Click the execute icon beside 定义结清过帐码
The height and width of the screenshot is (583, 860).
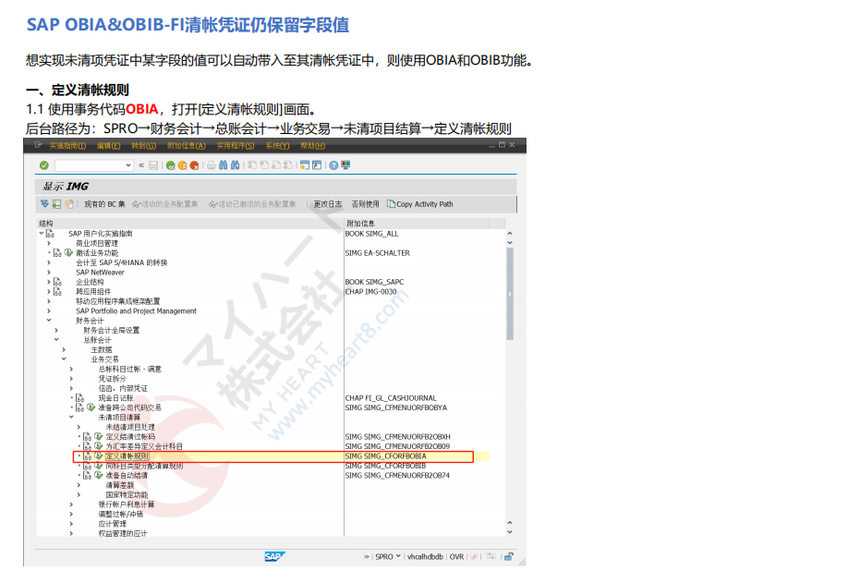99,437
